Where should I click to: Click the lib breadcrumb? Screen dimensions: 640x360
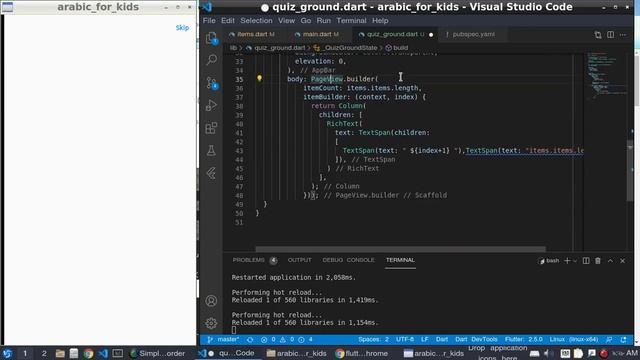[233, 48]
